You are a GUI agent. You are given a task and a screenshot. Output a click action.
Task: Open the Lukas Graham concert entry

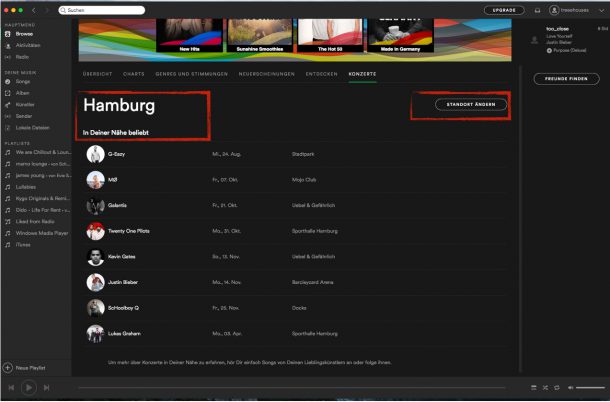(296, 334)
